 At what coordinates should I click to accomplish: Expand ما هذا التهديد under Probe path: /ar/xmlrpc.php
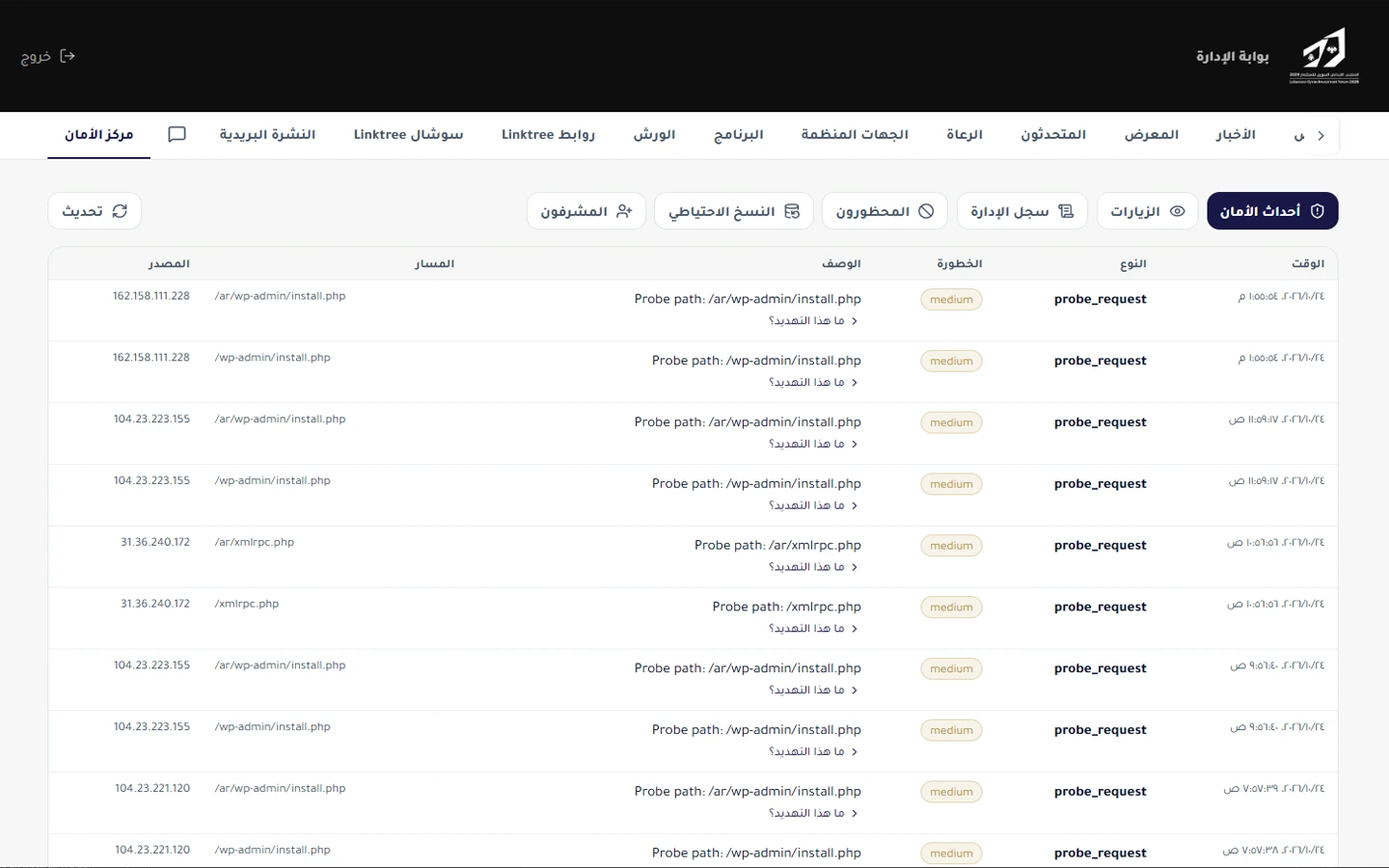(x=813, y=567)
